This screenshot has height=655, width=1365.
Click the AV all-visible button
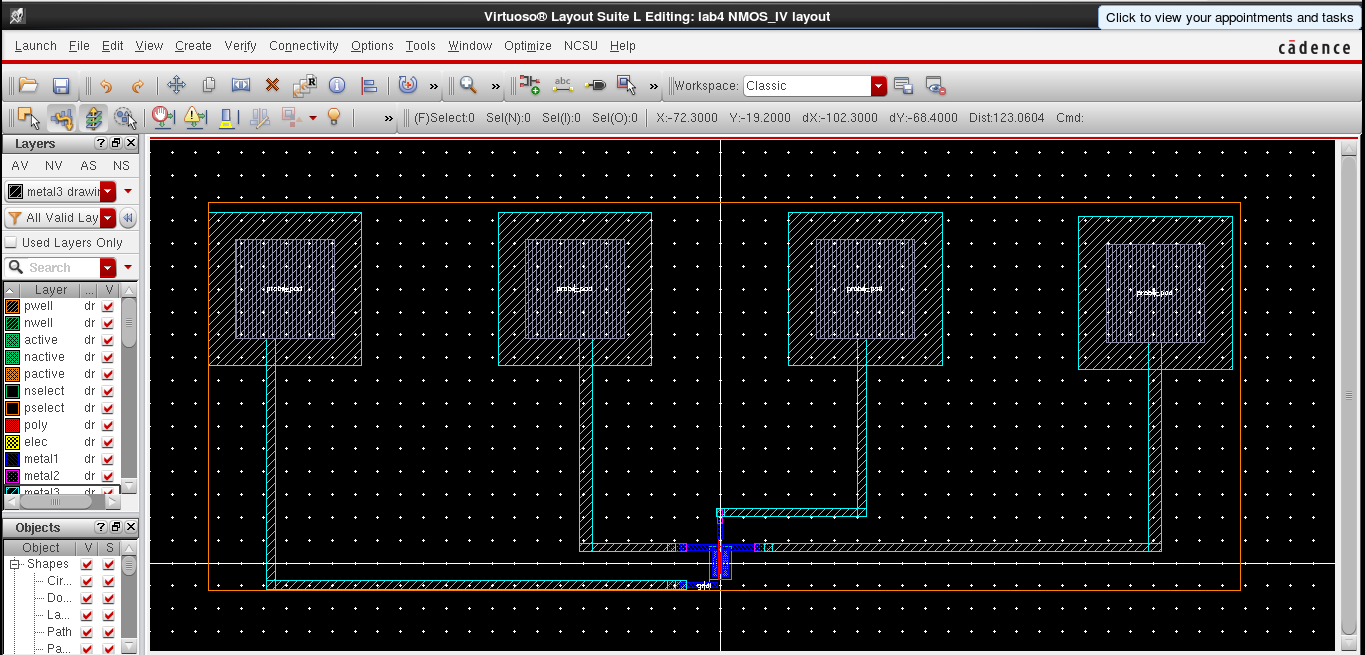[x=19, y=166]
